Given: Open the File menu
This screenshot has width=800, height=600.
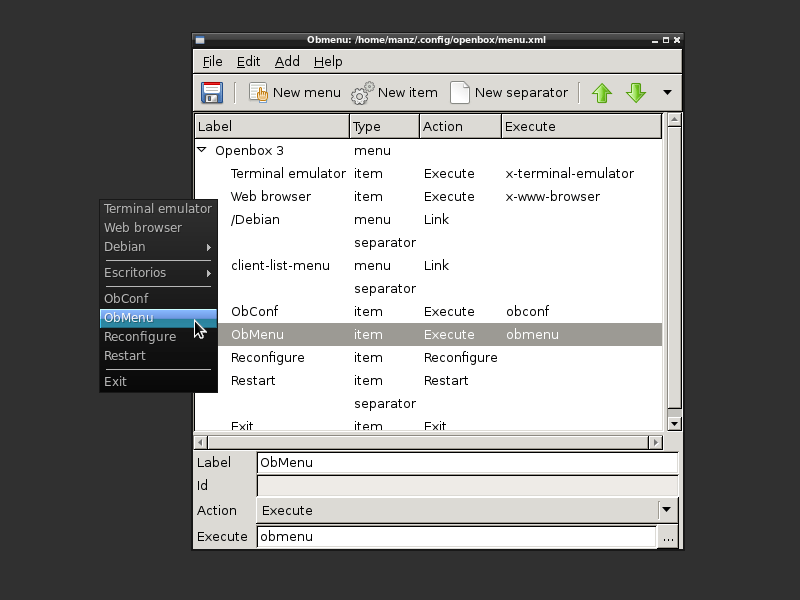Looking at the screenshot, I should pyautogui.click(x=212, y=62).
